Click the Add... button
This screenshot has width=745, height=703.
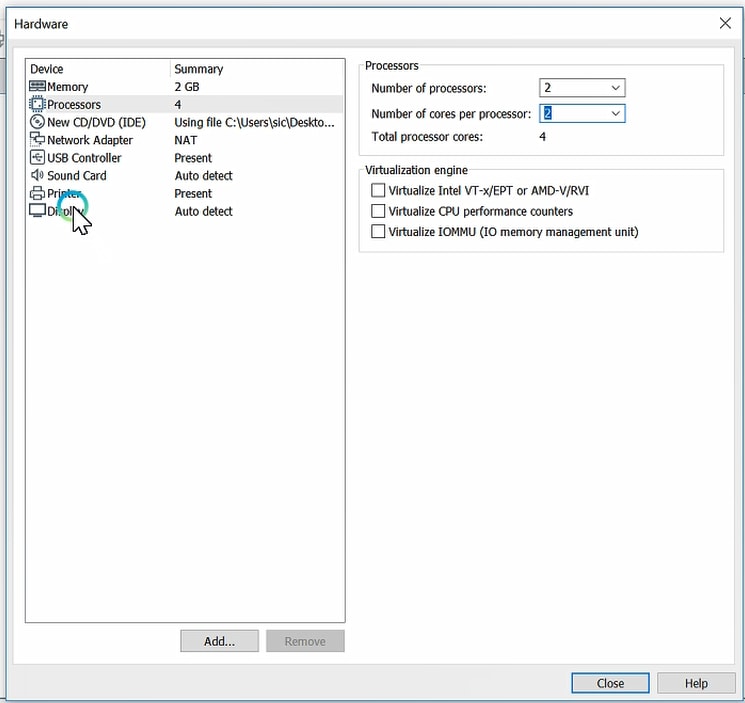tap(219, 642)
